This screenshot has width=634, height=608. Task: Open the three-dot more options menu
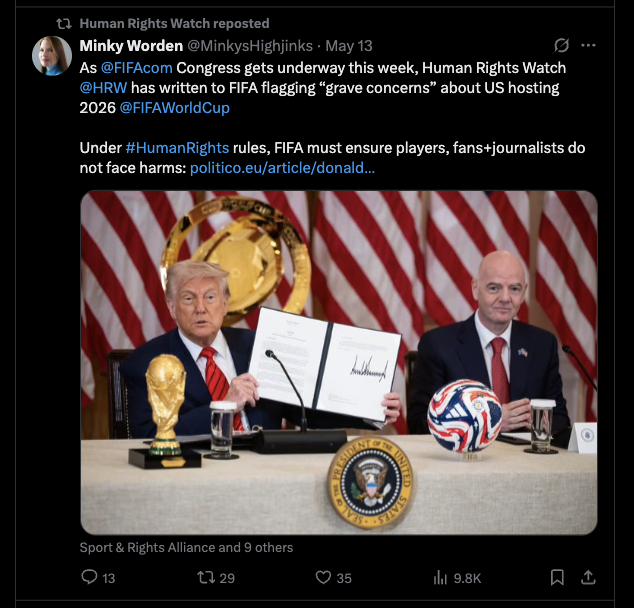point(588,45)
